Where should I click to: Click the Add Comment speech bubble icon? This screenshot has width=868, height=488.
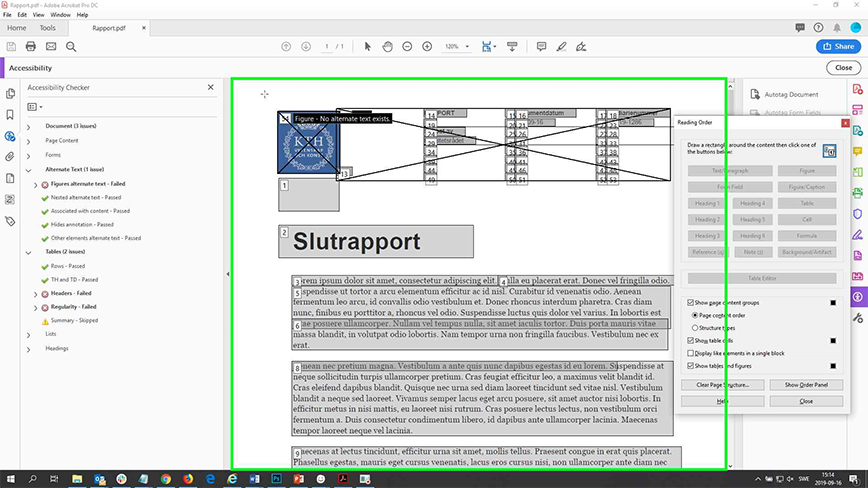541,47
